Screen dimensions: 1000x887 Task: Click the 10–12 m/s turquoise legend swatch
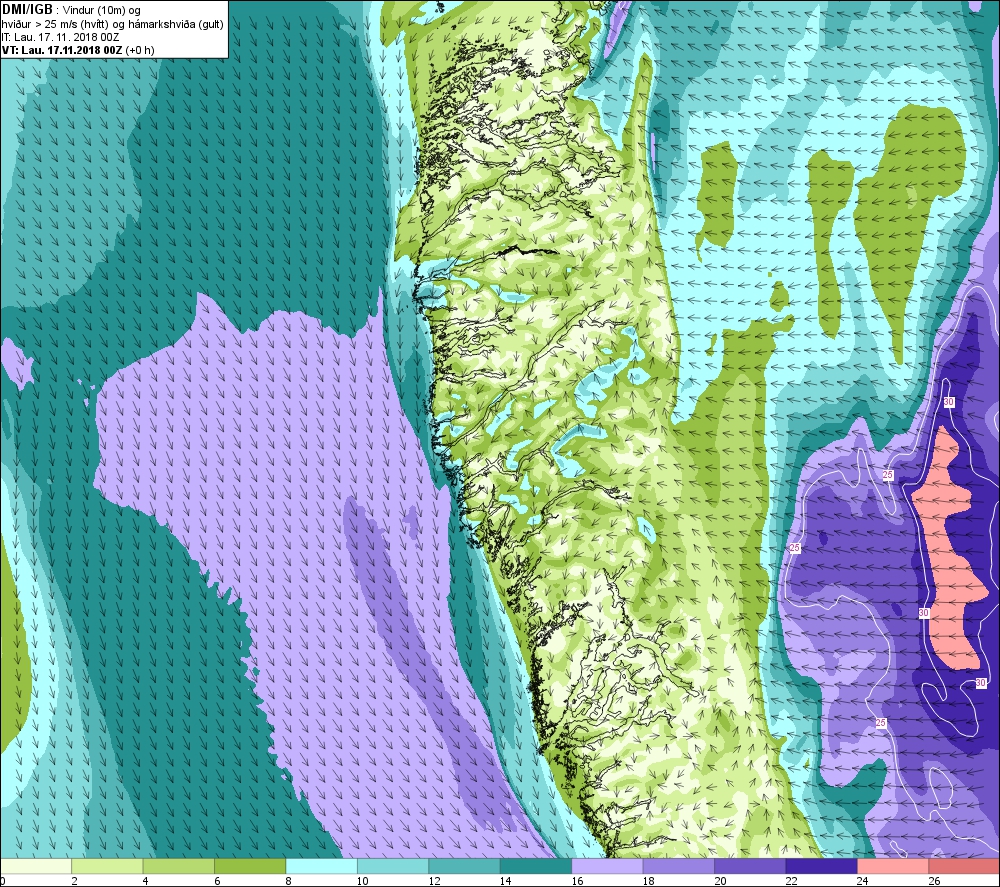393,866
